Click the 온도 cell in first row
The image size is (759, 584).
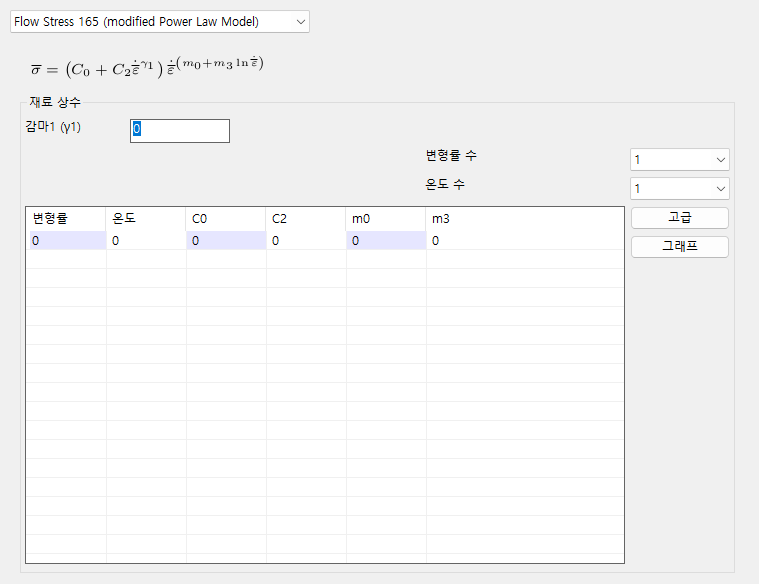tap(146, 241)
